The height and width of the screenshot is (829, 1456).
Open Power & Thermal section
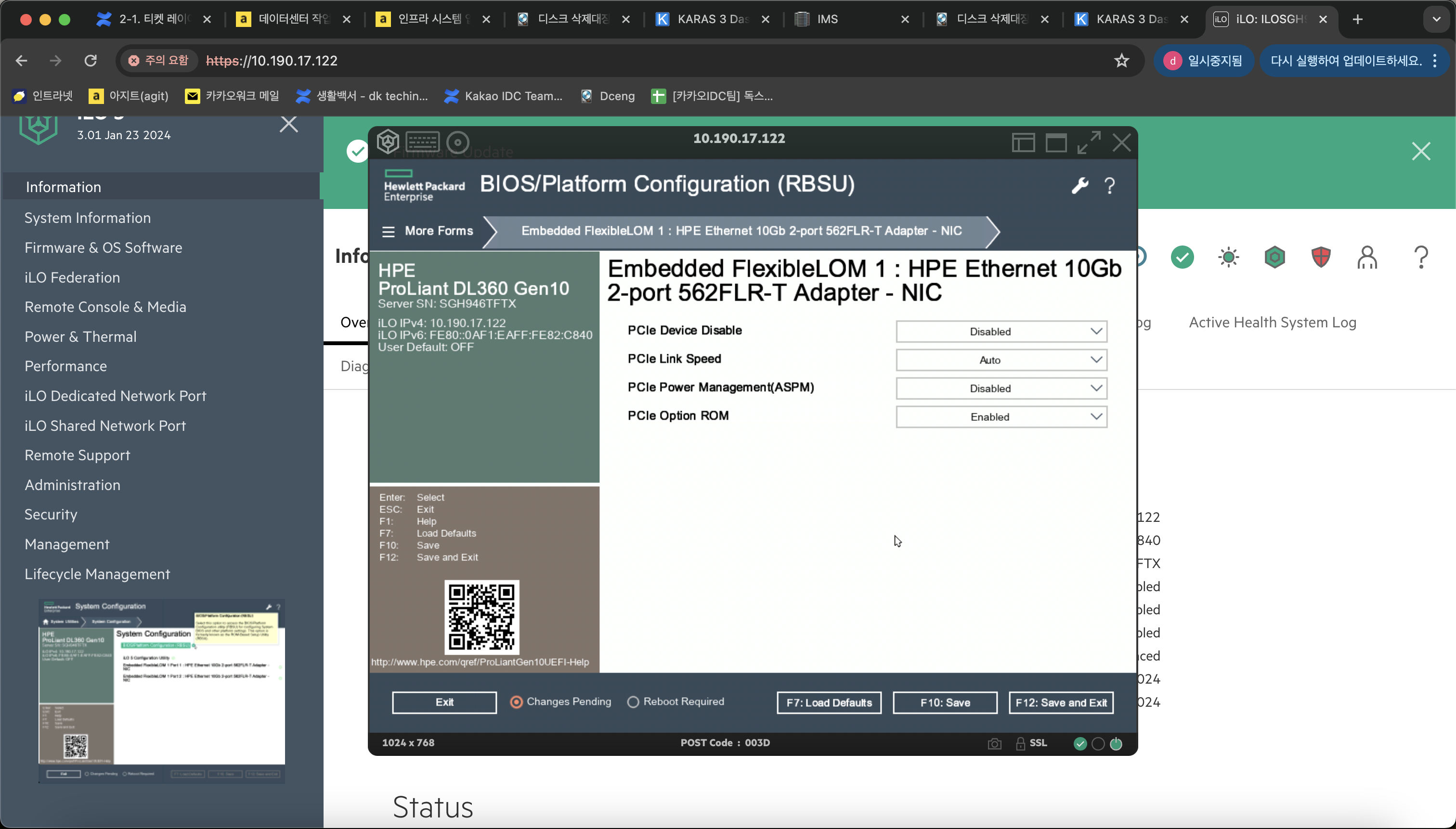[x=80, y=337]
